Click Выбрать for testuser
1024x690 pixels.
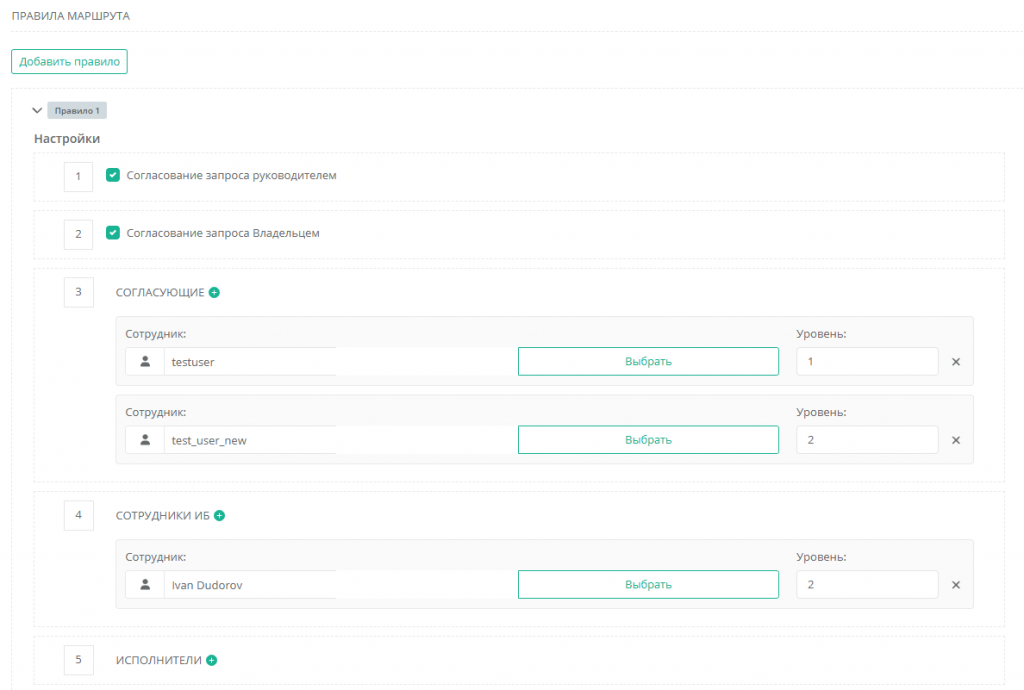[648, 362]
